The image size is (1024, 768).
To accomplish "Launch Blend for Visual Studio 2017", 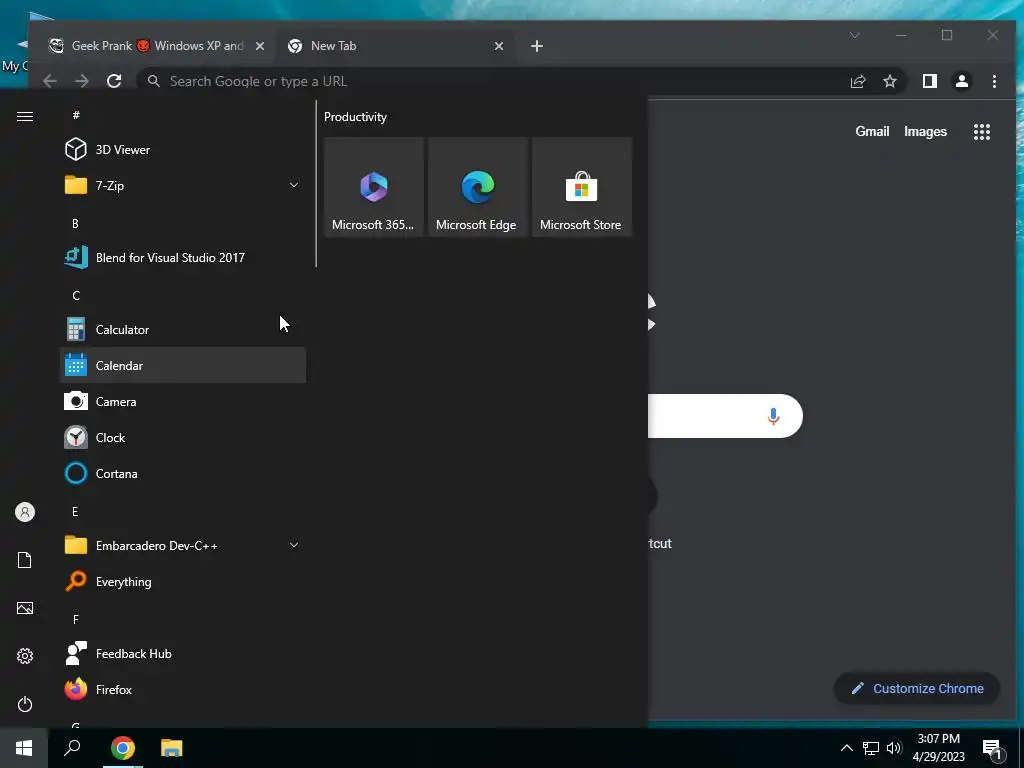I will [183, 257].
